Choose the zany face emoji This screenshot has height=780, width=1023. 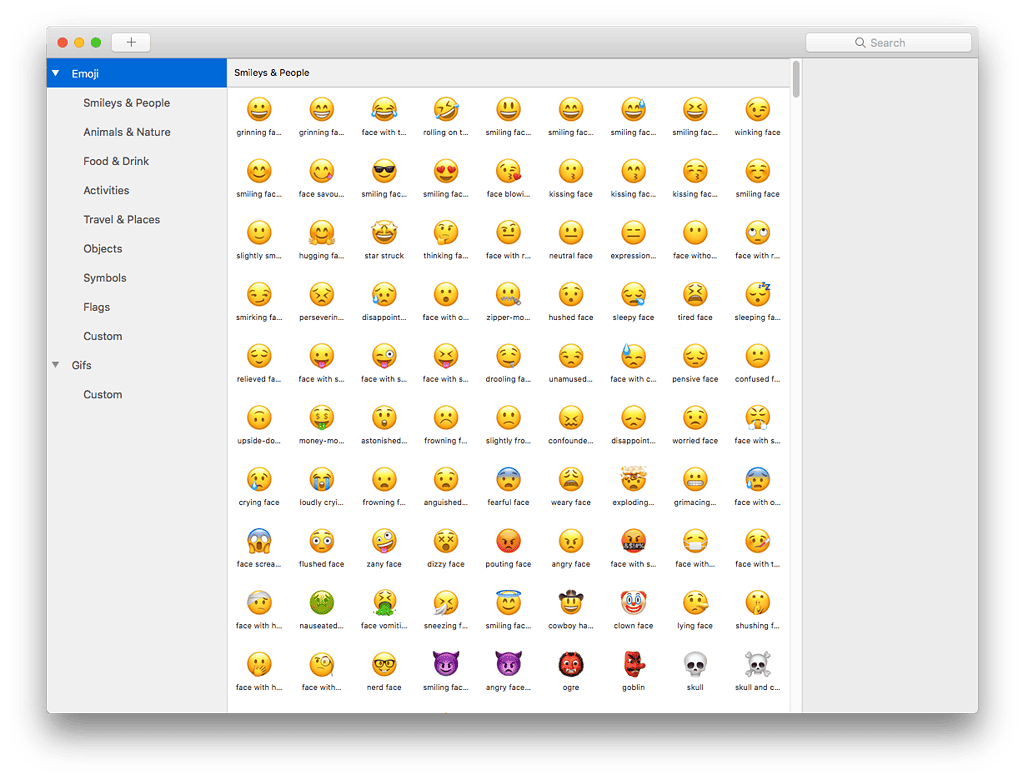384,541
